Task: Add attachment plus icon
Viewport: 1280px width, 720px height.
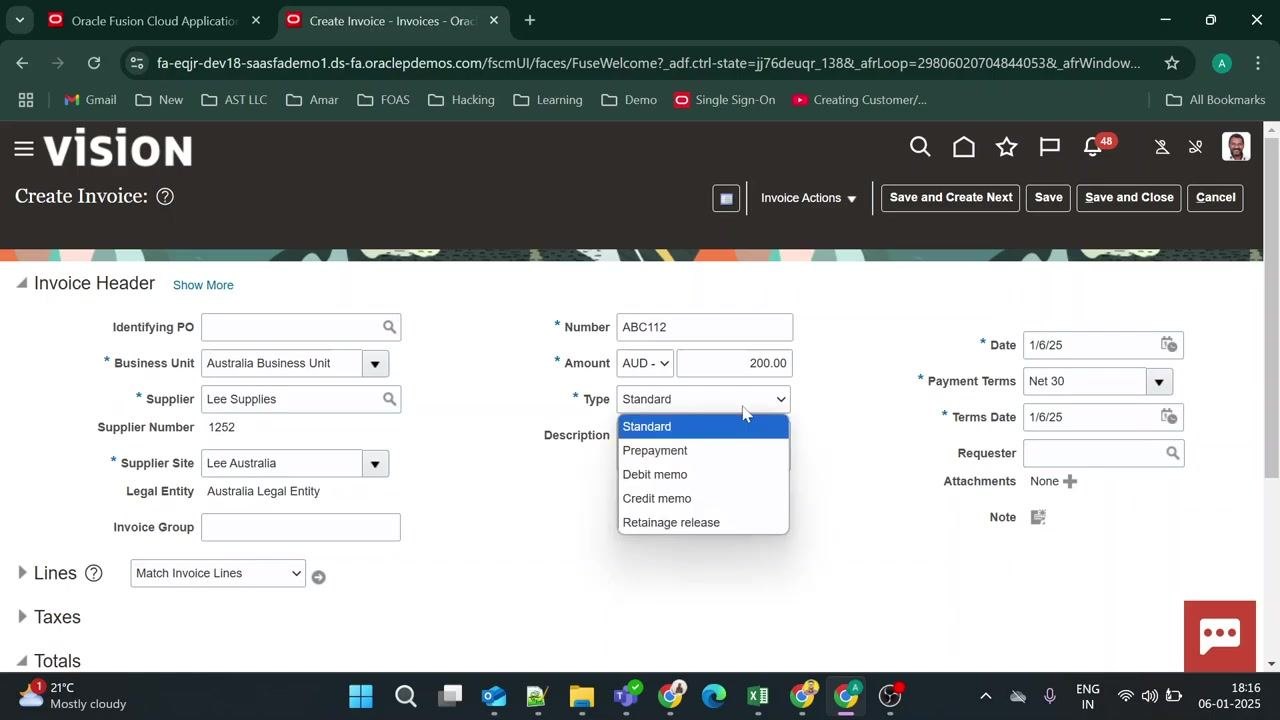Action: (x=1070, y=481)
